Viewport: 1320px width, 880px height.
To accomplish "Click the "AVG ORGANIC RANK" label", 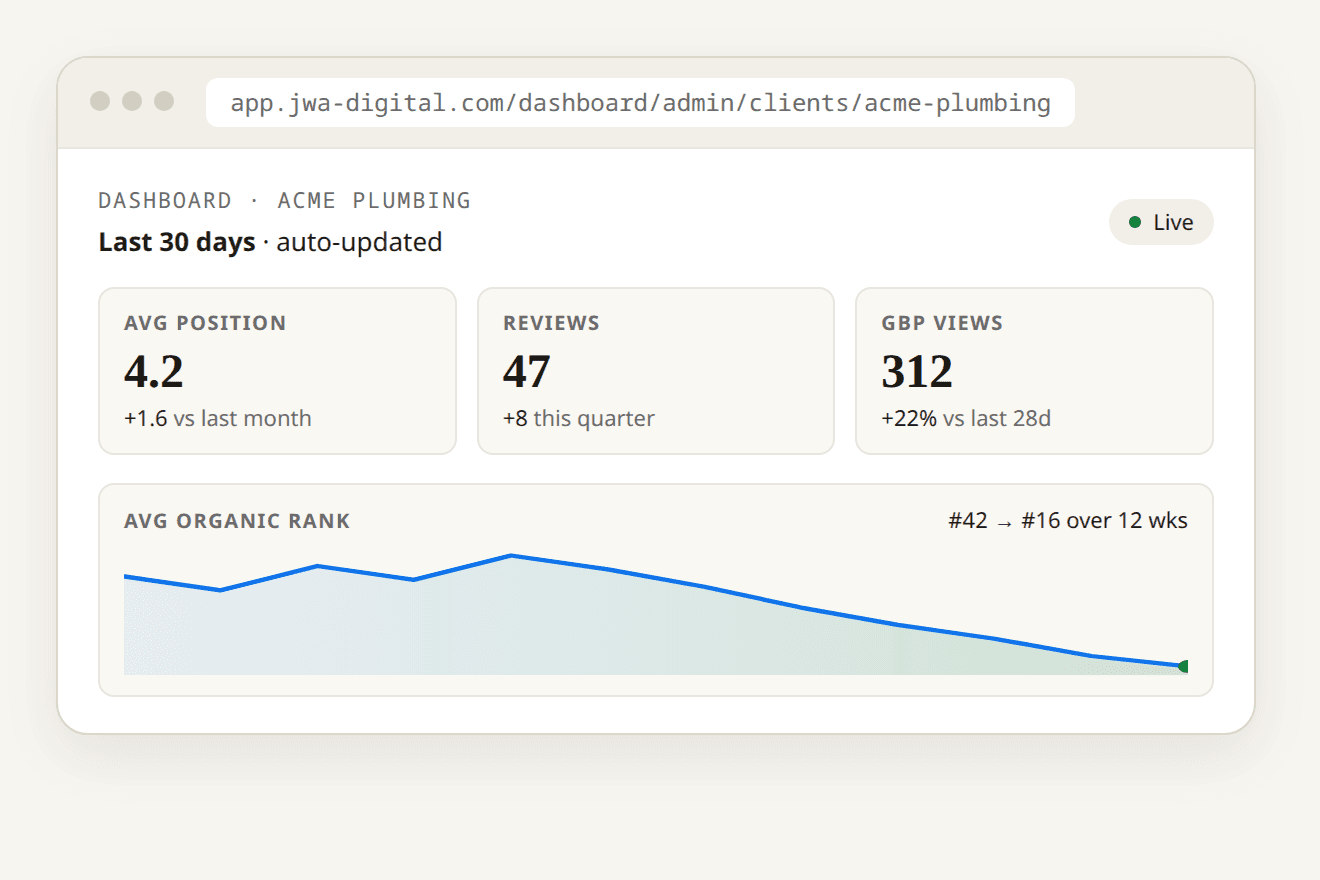I will (237, 521).
